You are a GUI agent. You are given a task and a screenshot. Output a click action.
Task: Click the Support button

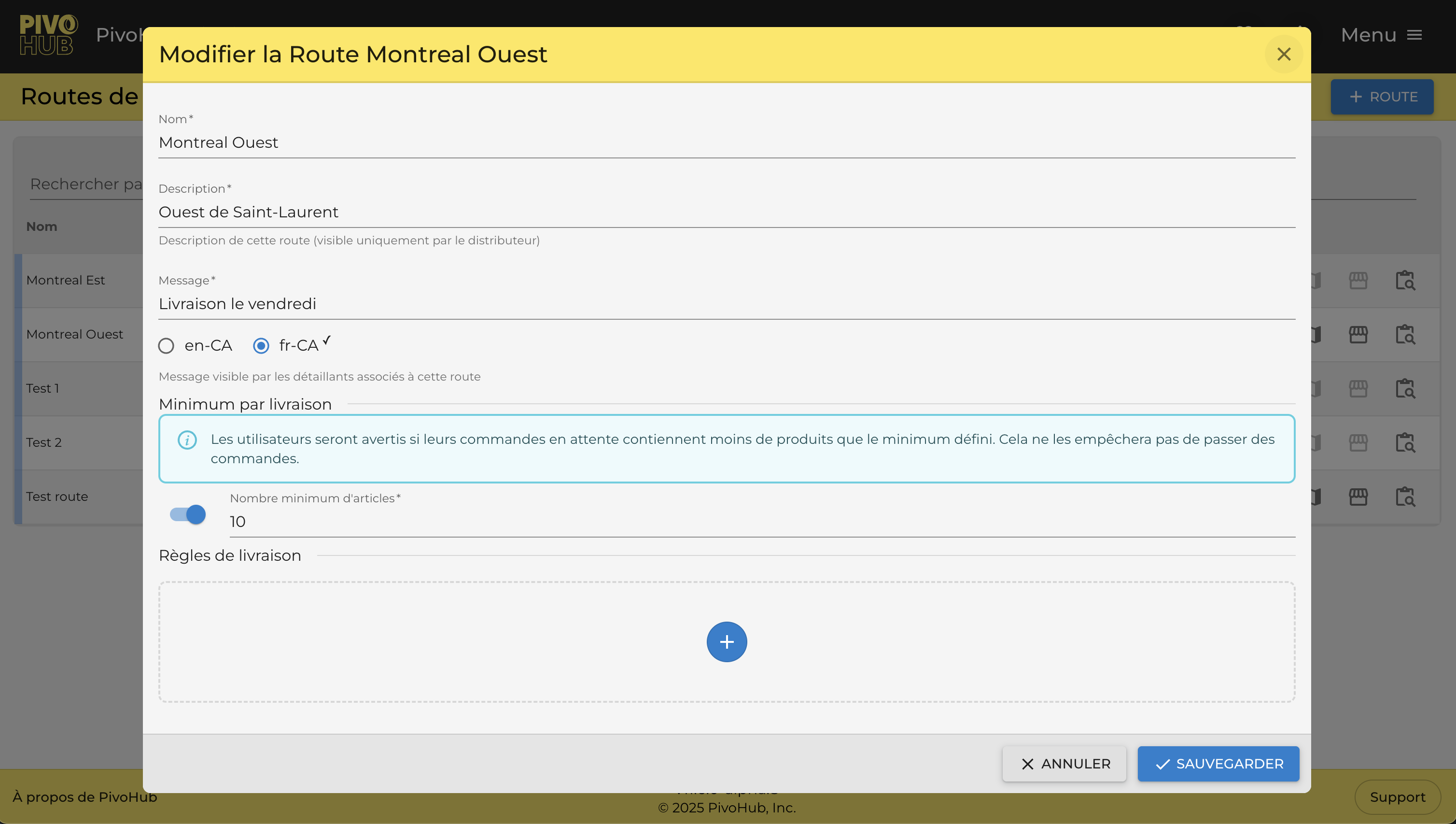[x=1397, y=797]
